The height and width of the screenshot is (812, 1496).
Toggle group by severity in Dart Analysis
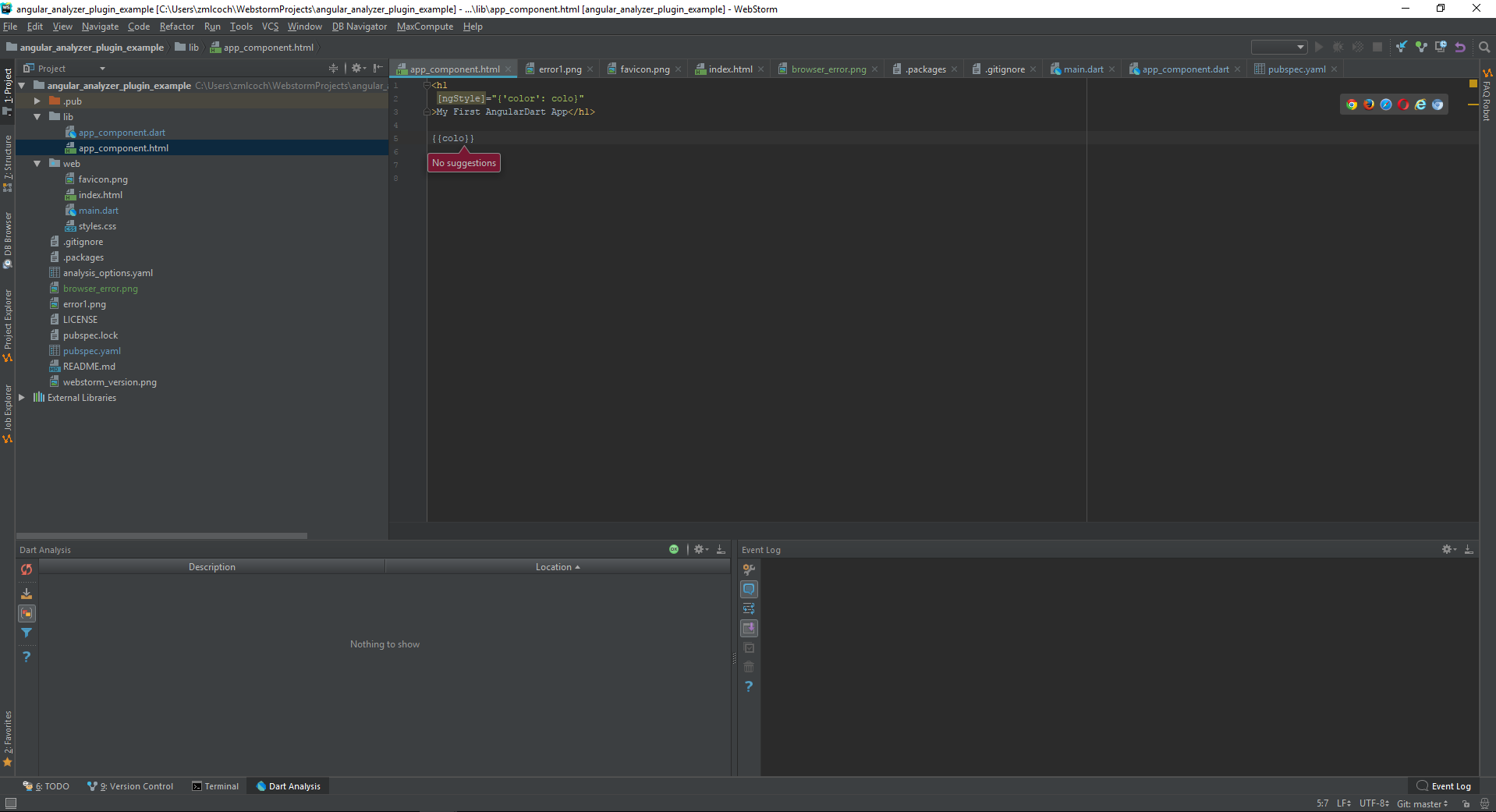click(x=27, y=613)
